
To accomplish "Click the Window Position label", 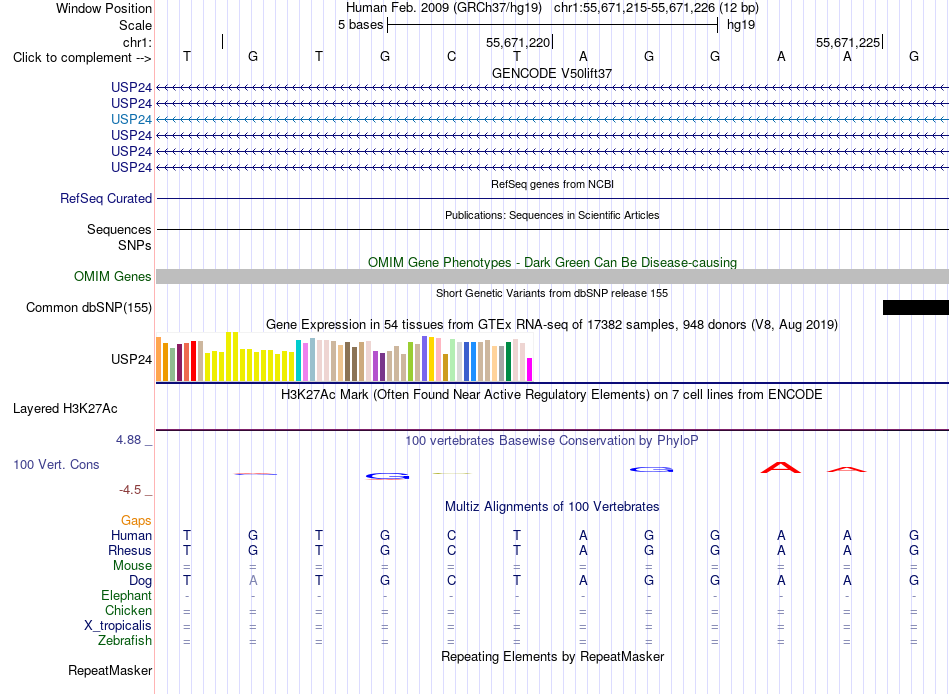I will click(x=104, y=8).
